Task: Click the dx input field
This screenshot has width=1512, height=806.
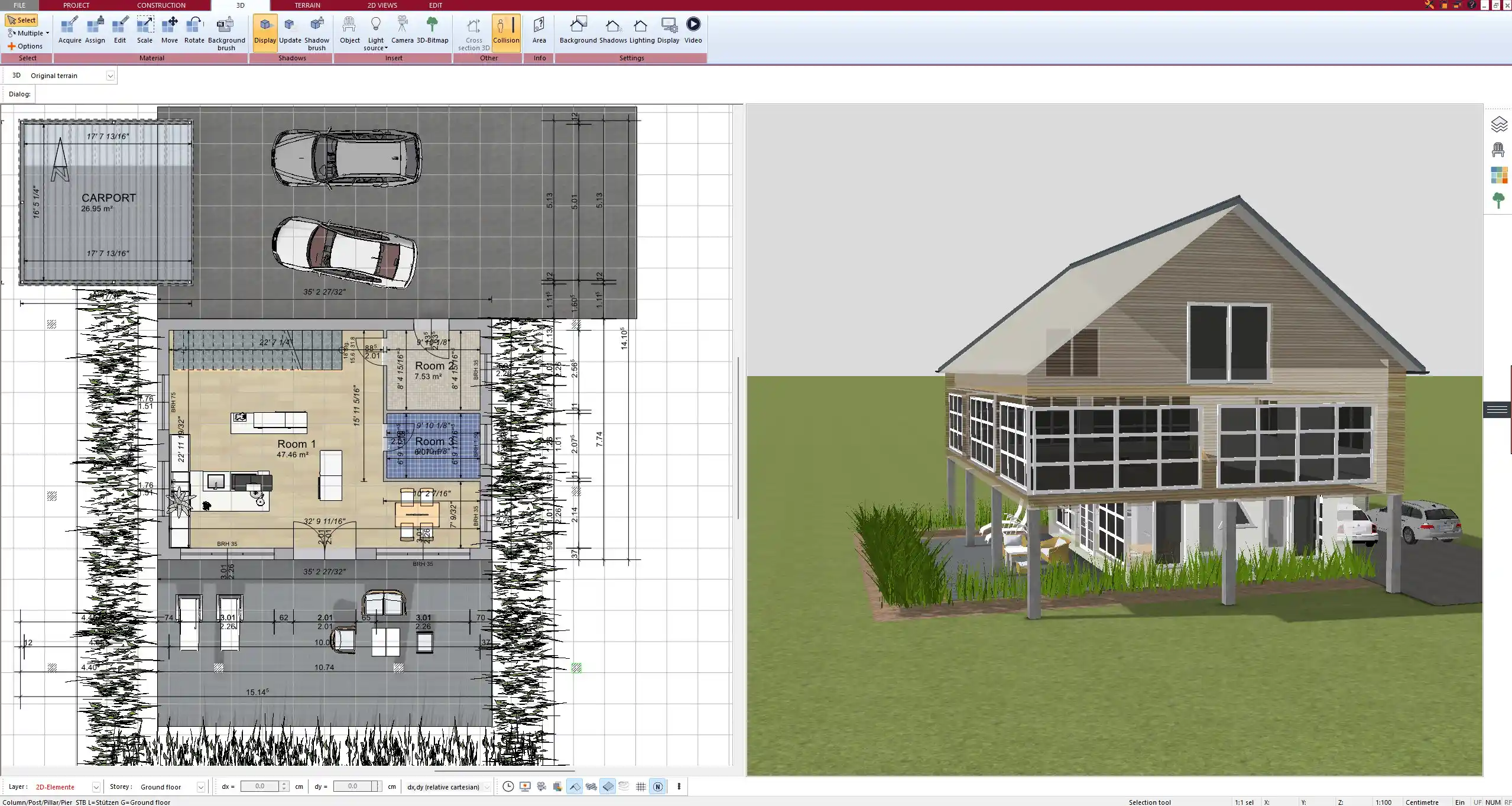Action: (260, 786)
